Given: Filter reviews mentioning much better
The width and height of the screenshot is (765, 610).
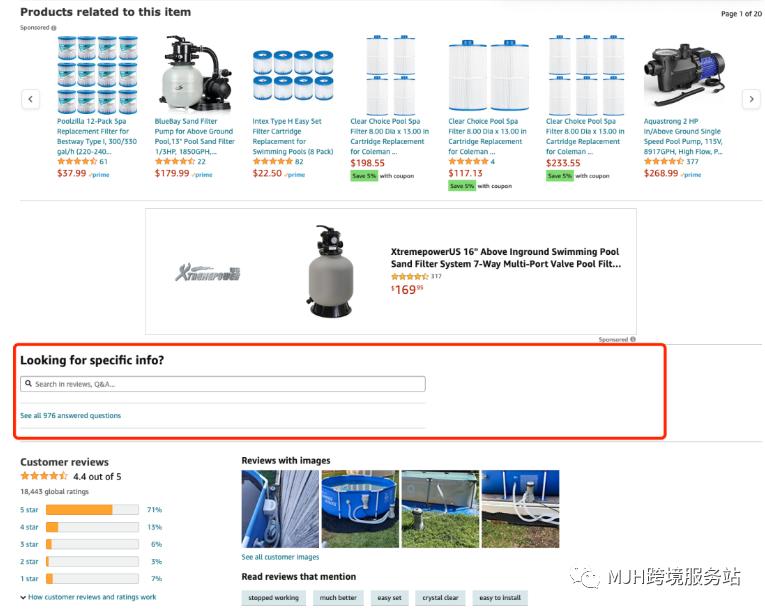Looking at the screenshot, I should pyautogui.click(x=338, y=598).
